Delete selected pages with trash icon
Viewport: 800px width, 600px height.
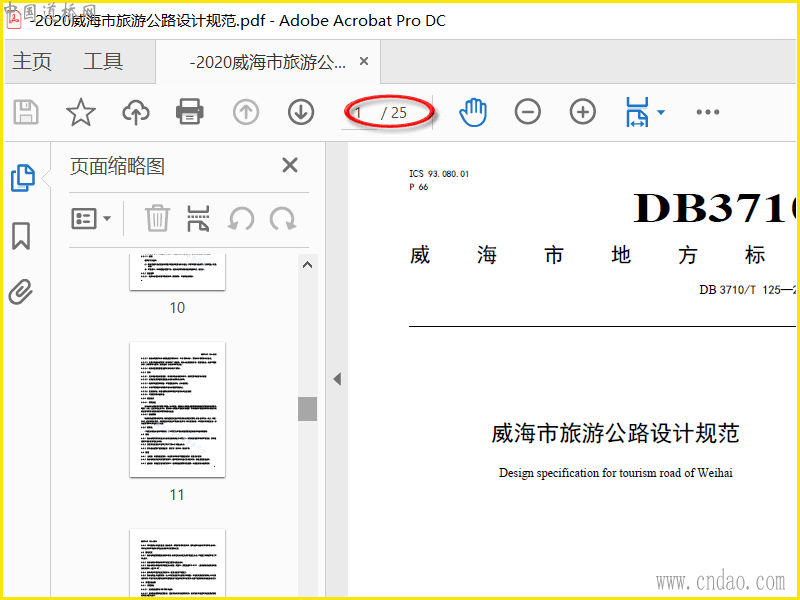[158, 218]
